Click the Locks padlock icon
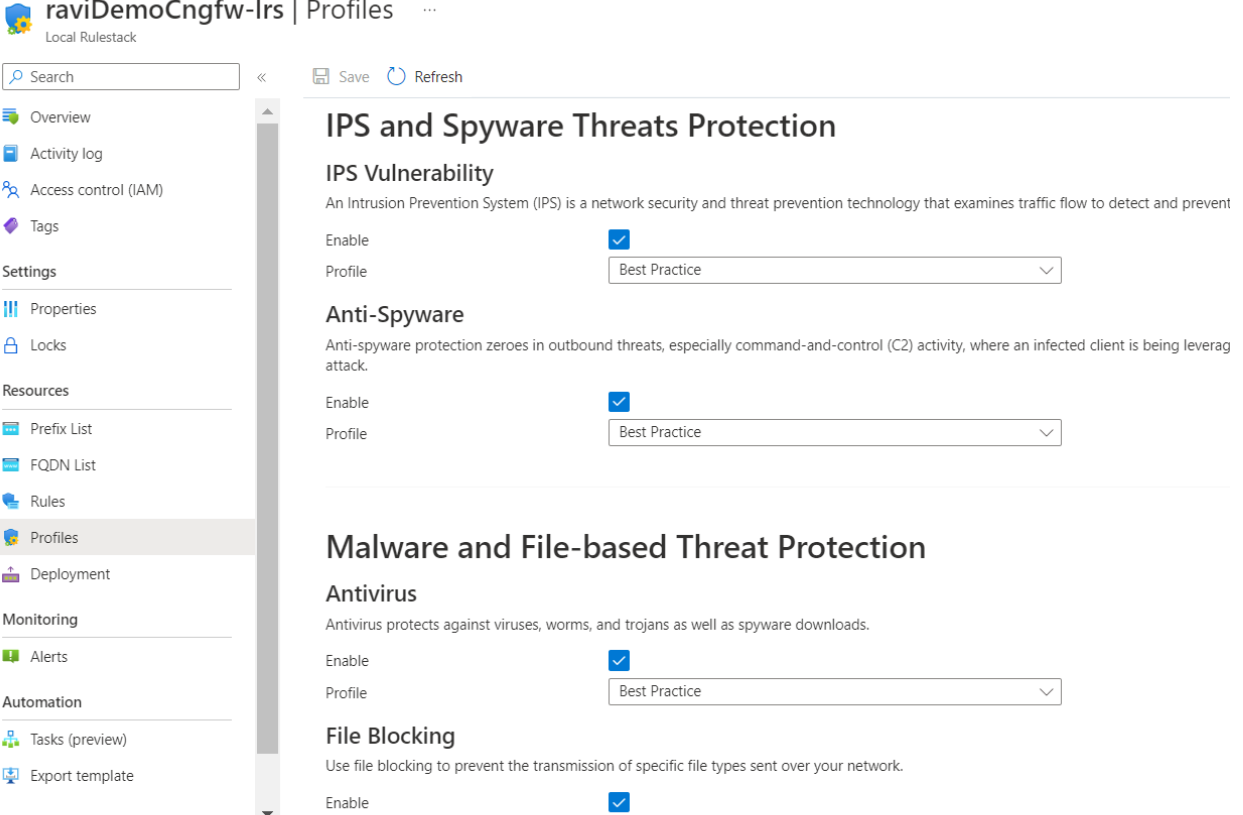 (x=11, y=345)
